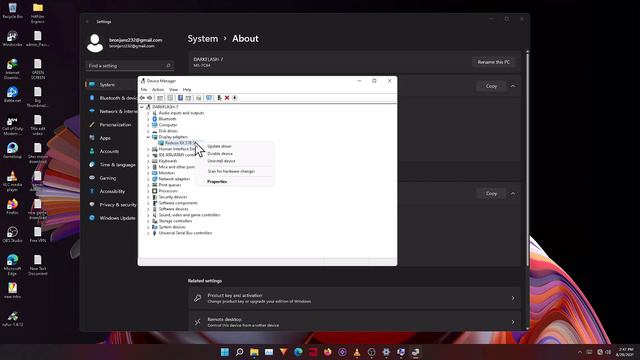This screenshot has height=360, width=640.
Task: Click the Settings back arrow button
Action: [87, 22]
